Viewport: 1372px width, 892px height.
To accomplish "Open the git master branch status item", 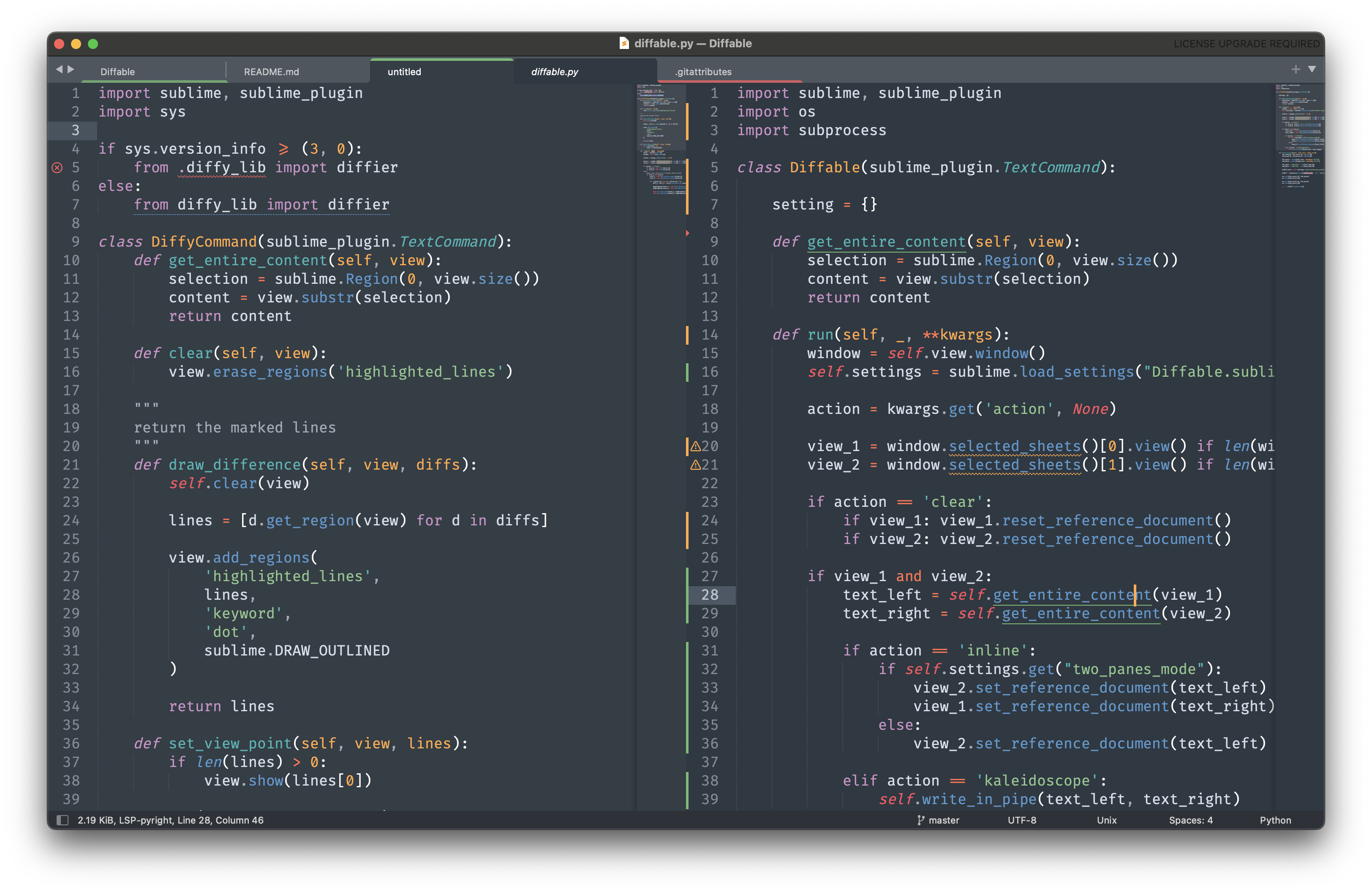I will tap(938, 820).
